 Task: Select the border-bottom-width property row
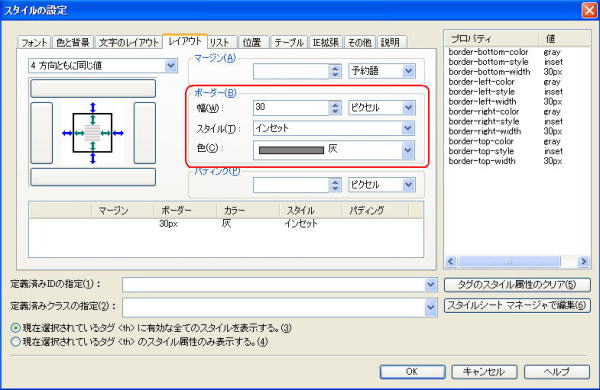(518, 72)
